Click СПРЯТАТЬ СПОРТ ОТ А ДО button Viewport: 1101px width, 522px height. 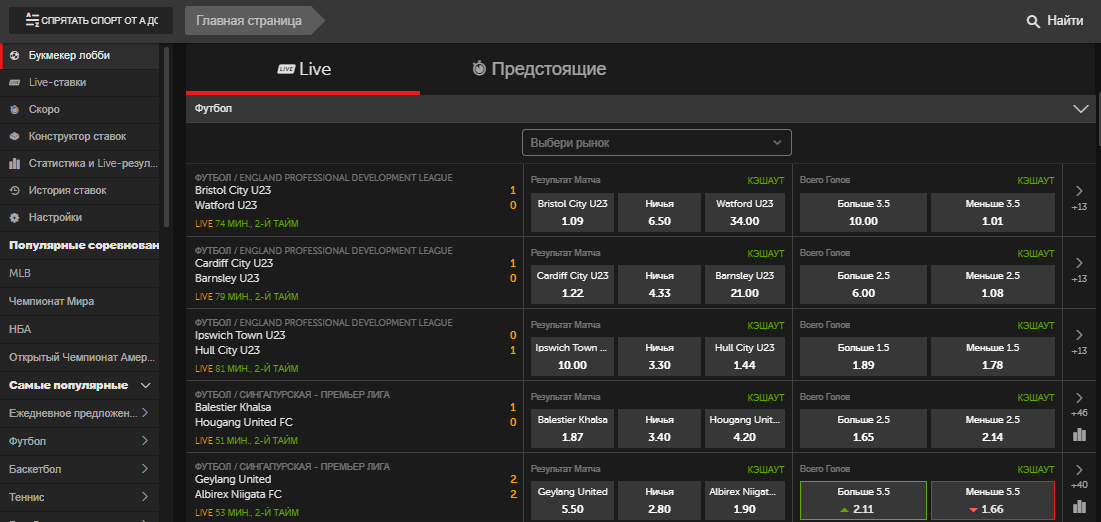(x=91, y=20)
